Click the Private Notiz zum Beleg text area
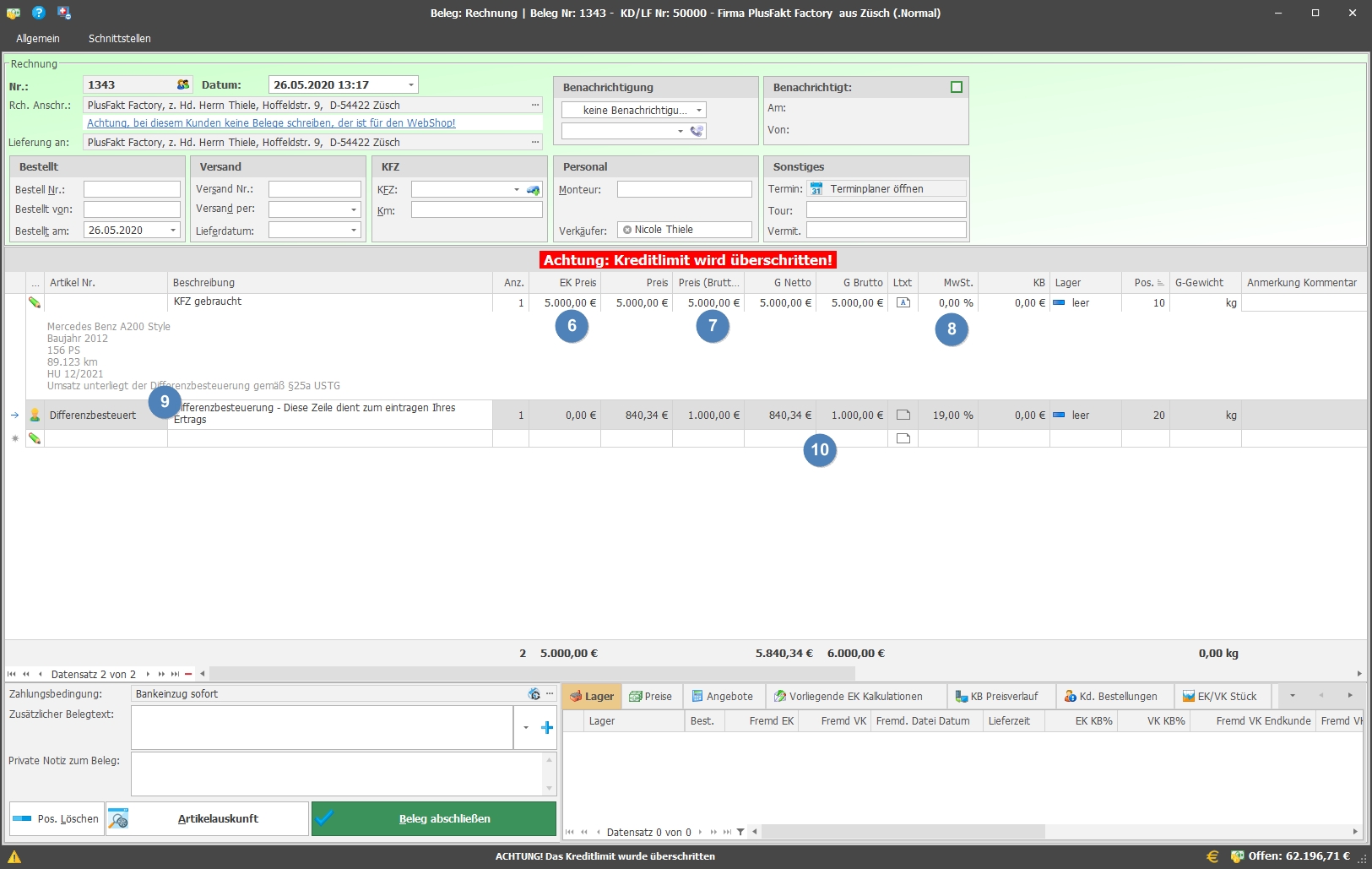The image size is (1372, 869). [x=337, y=774]
